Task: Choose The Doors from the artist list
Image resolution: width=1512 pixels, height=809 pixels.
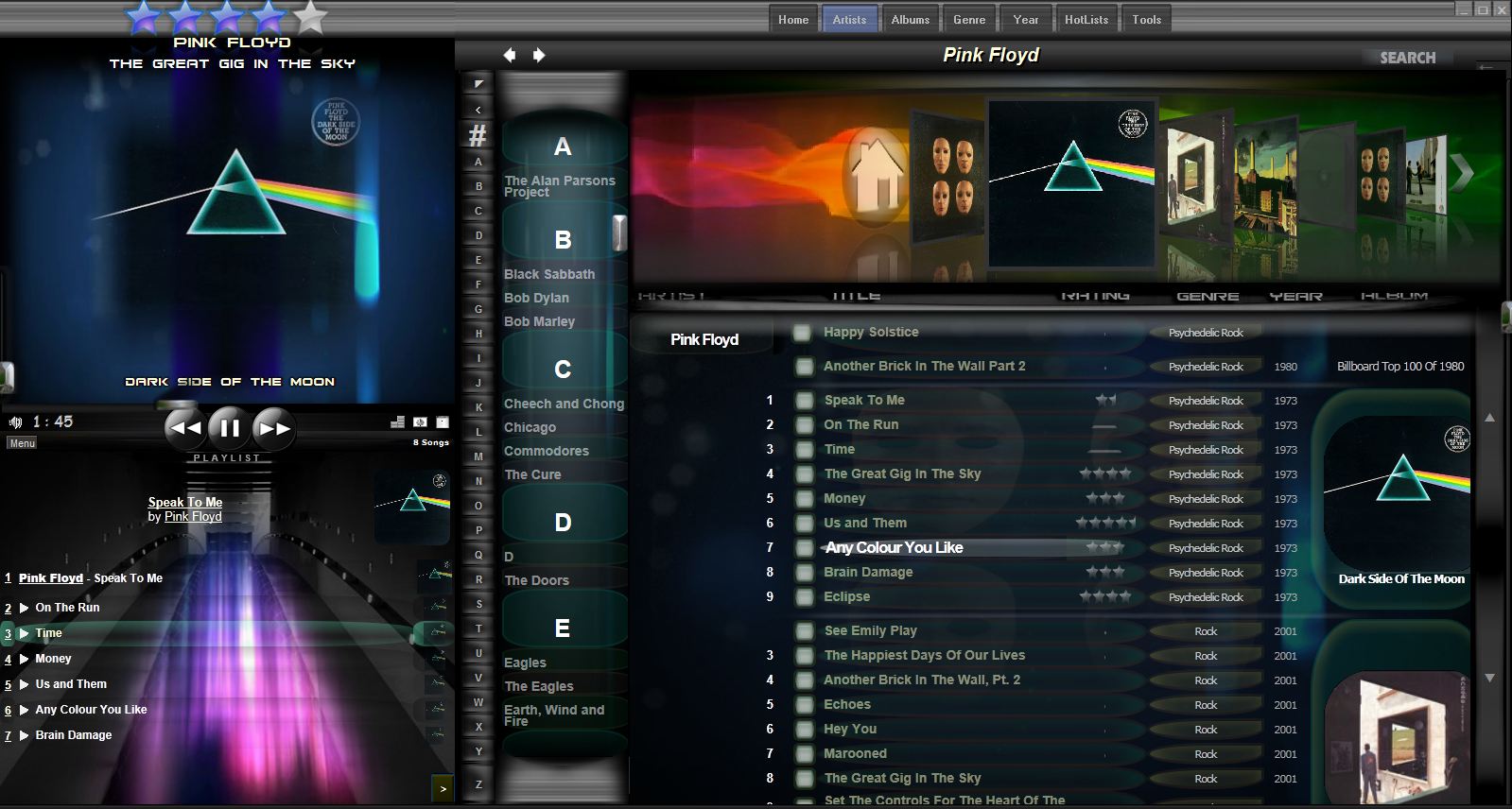Action: coord(536,580)
